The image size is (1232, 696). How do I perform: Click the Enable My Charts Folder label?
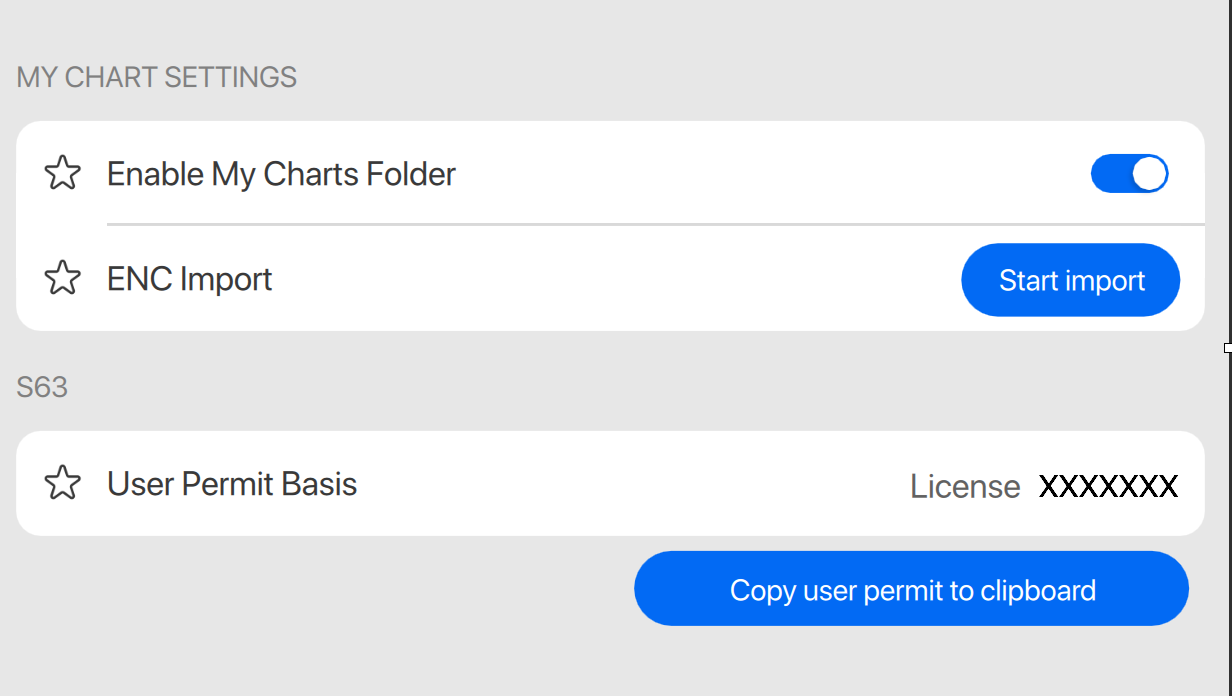(281, 174)
